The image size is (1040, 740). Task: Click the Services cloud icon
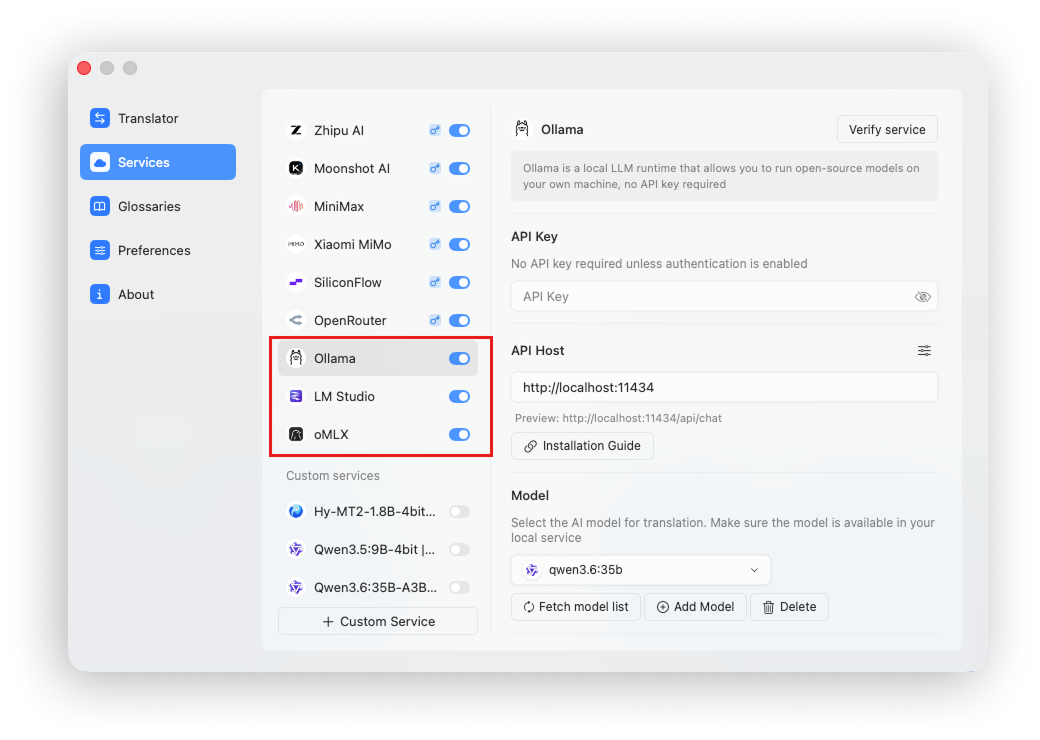coord(99,162)
